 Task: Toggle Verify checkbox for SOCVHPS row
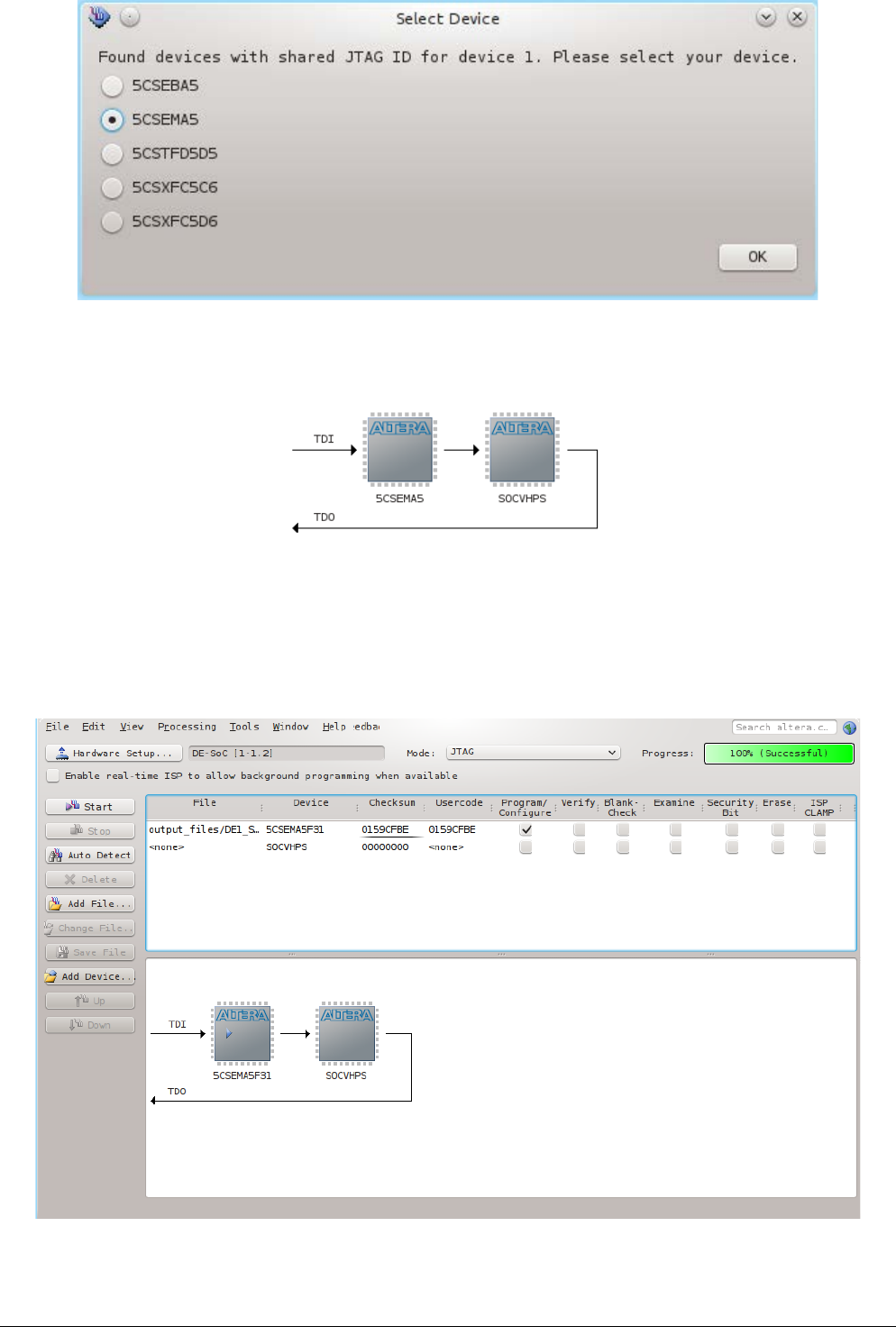[579, 847]
